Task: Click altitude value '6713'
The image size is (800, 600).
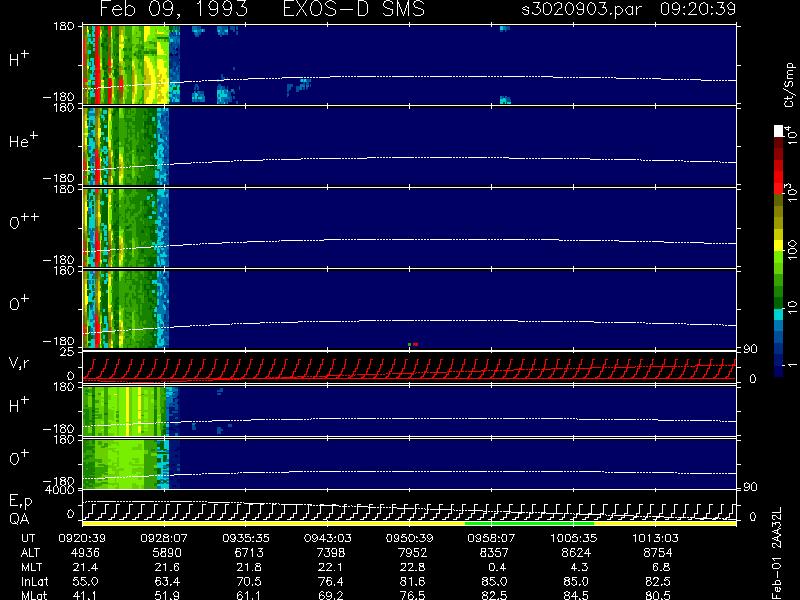Action: point(249,553)
